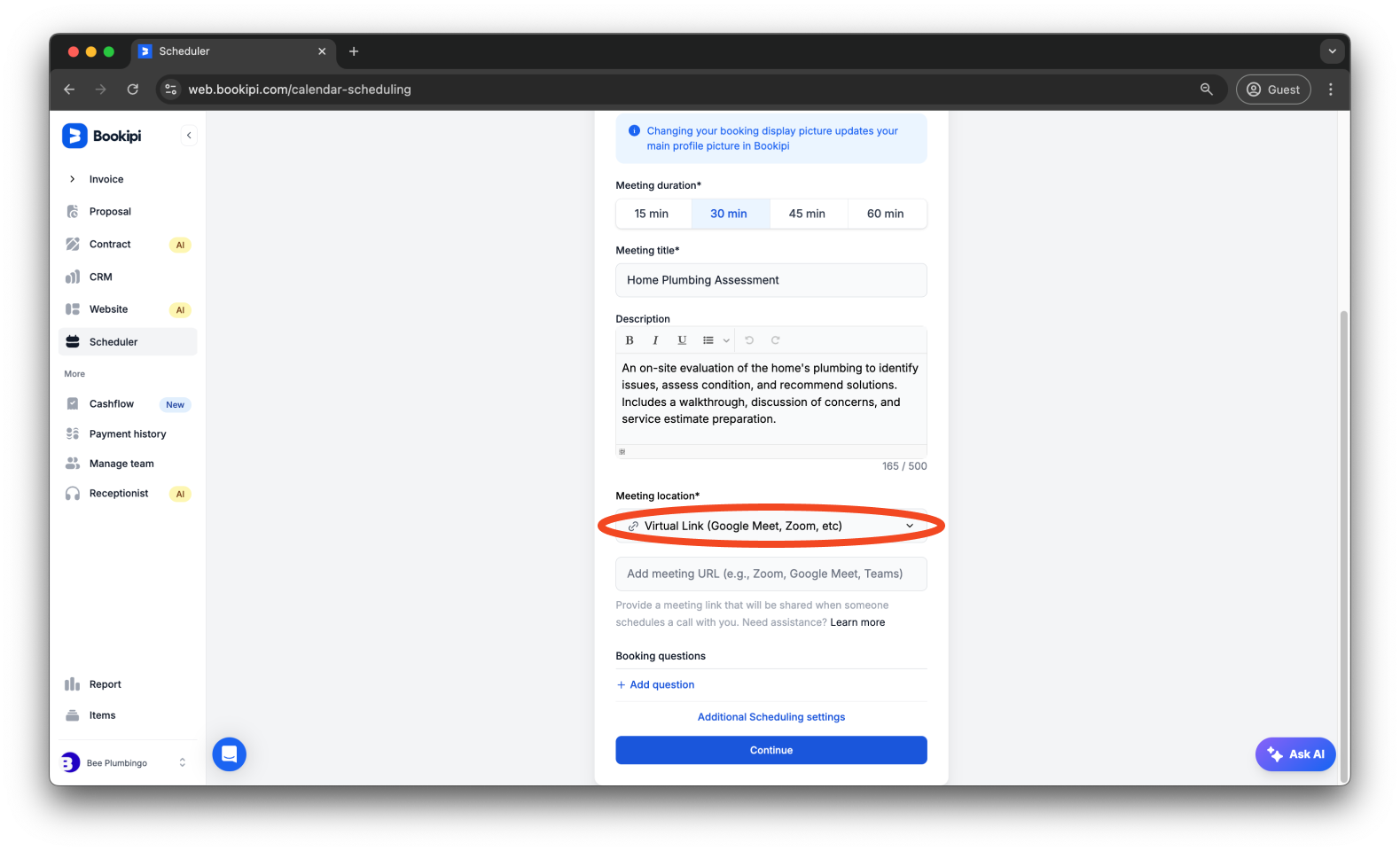
Task: Click the redo icon in description toolbar
Action: [x=776, y=340]
